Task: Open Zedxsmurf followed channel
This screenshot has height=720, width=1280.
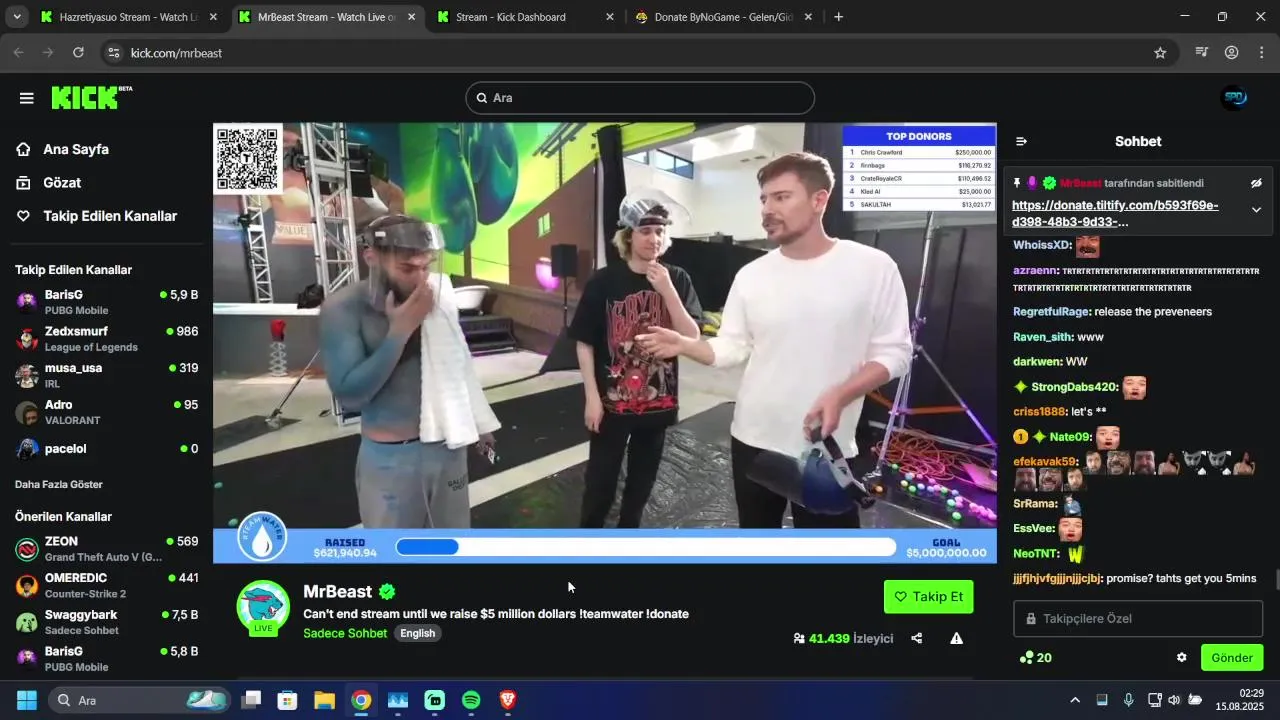Action: point(107,338)
